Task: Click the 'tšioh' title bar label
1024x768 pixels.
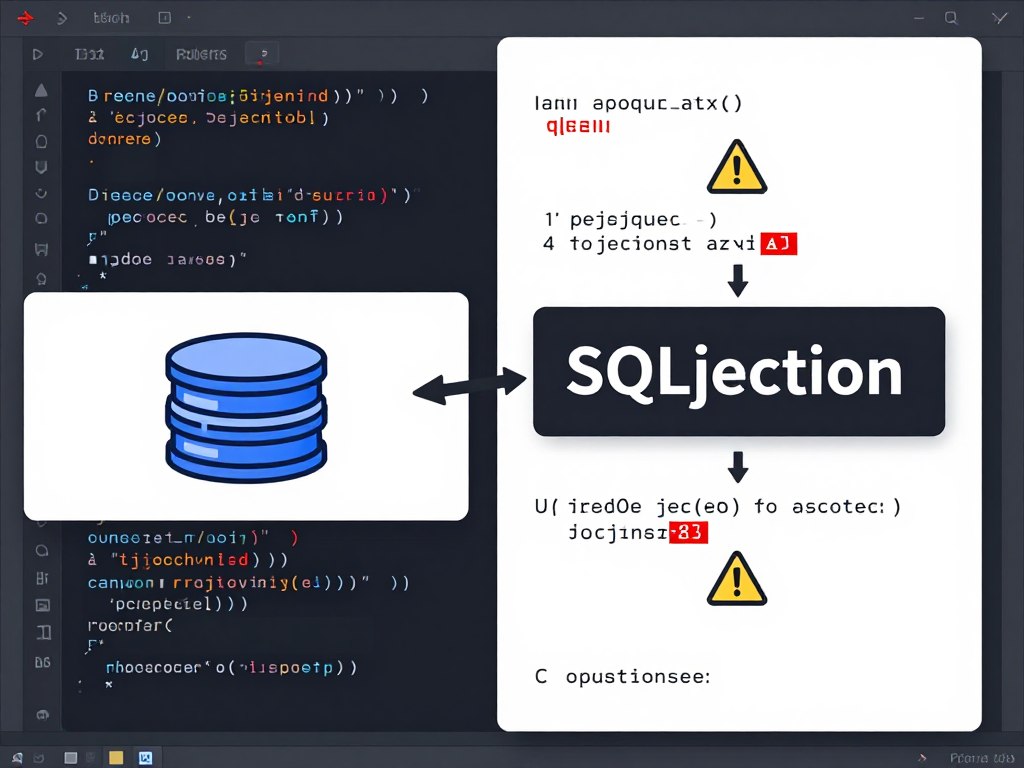Action: coord(111,18)
